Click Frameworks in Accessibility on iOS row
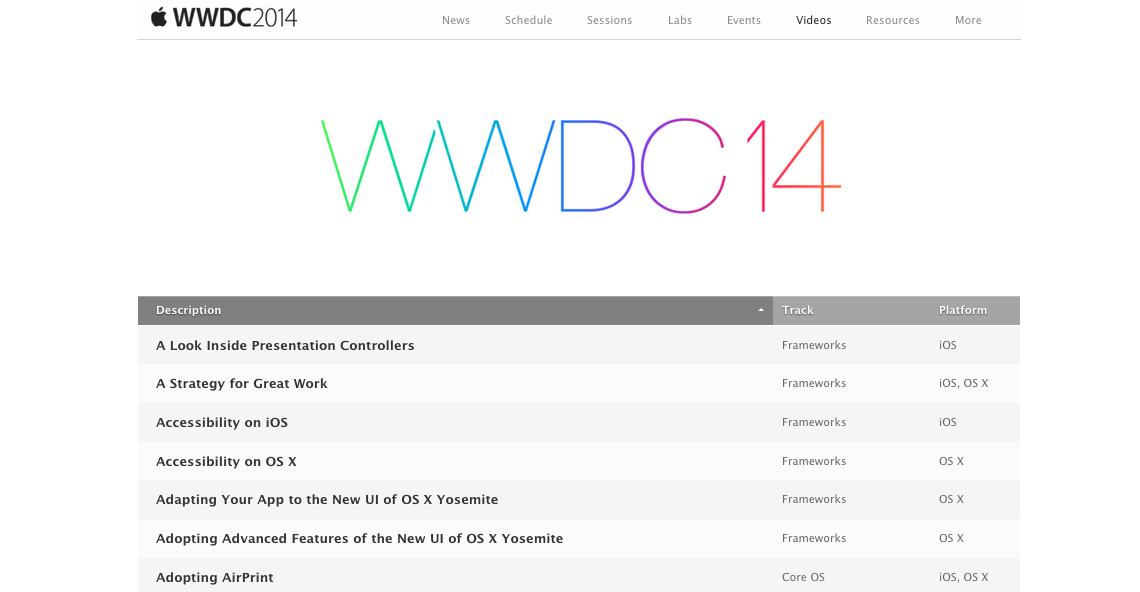This screenshot has width=1140, height=592. [814, 423]
